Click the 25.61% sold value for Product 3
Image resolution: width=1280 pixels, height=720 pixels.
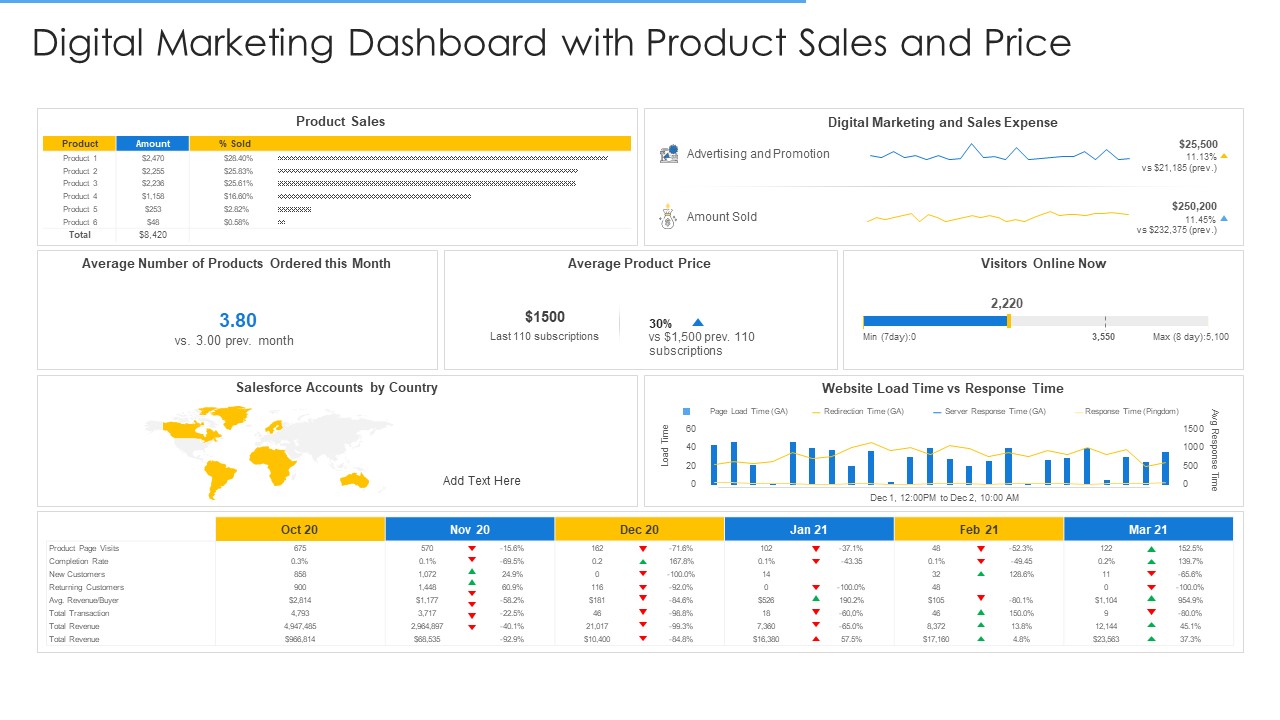[x=239, y=184]
